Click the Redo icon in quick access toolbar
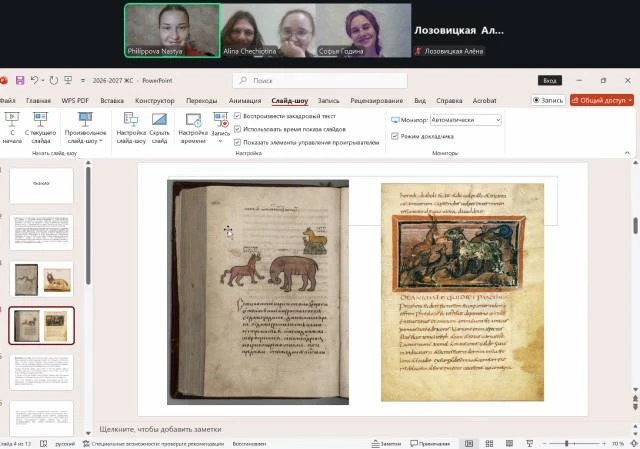Image resolution: width=640 pixels, height=449 pixels. (x=53, y=80)
